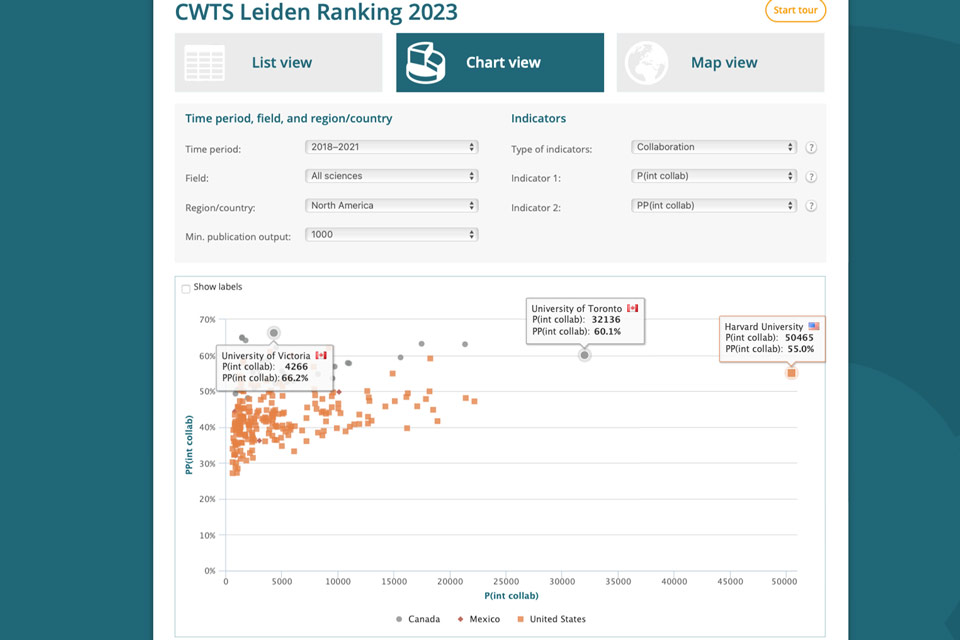Click the globe icon on Map view
This screenshot has width=960, height=640.
coord(647,62)
